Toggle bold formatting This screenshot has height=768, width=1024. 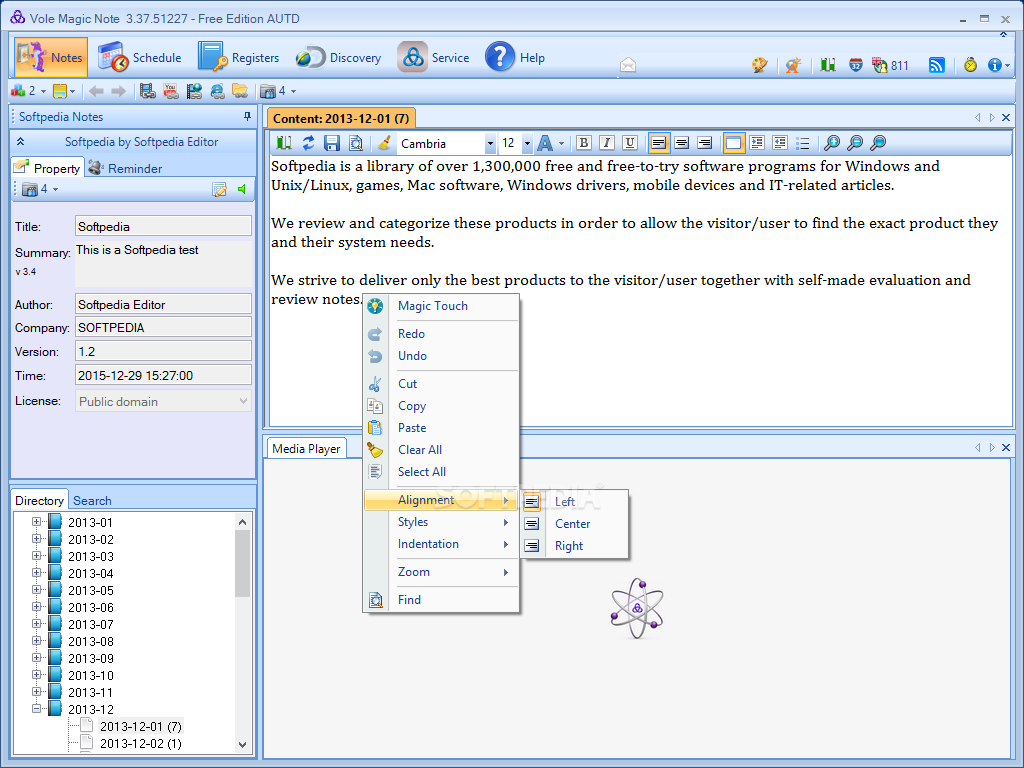point(584,143)
